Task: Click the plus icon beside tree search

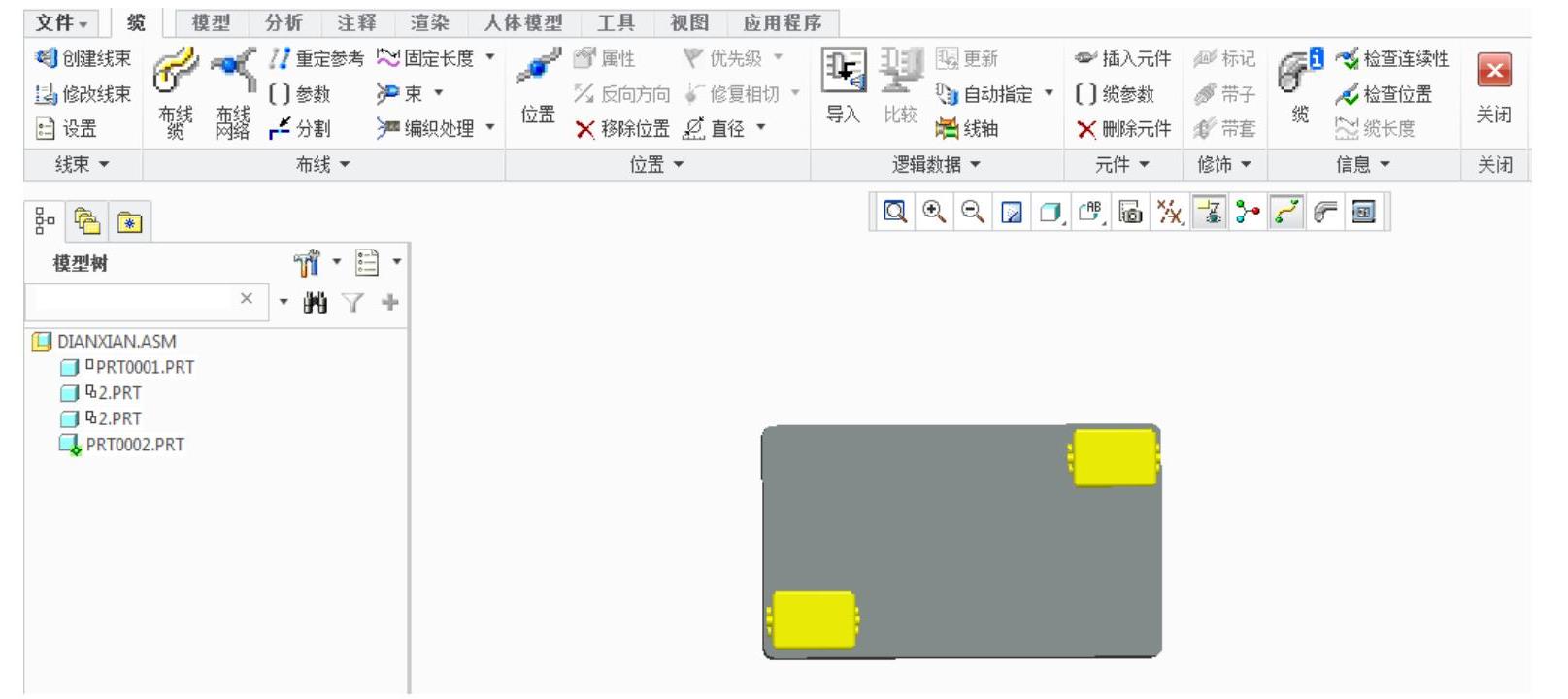Action: click(390, 303)
